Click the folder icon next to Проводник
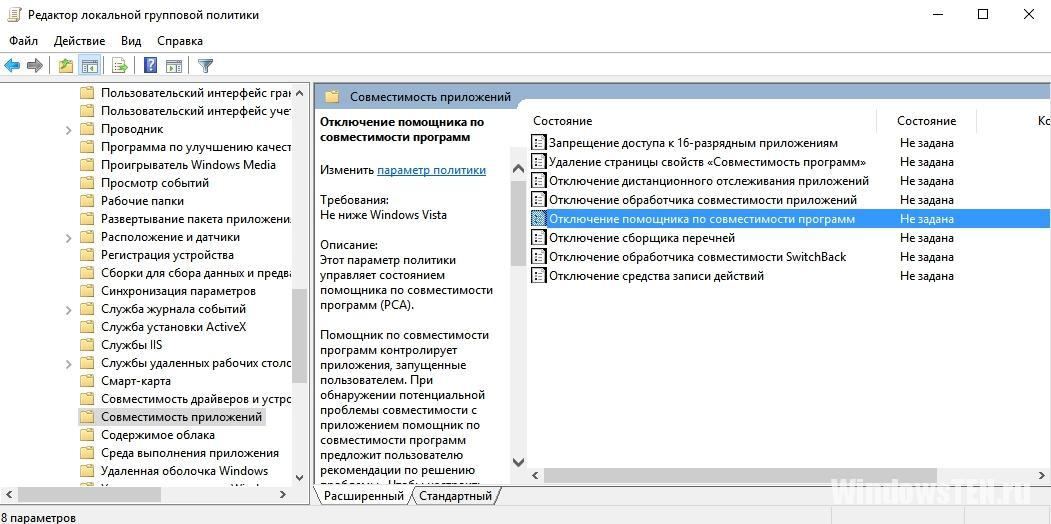This screenshot has height=524, width=1051. 86,129
